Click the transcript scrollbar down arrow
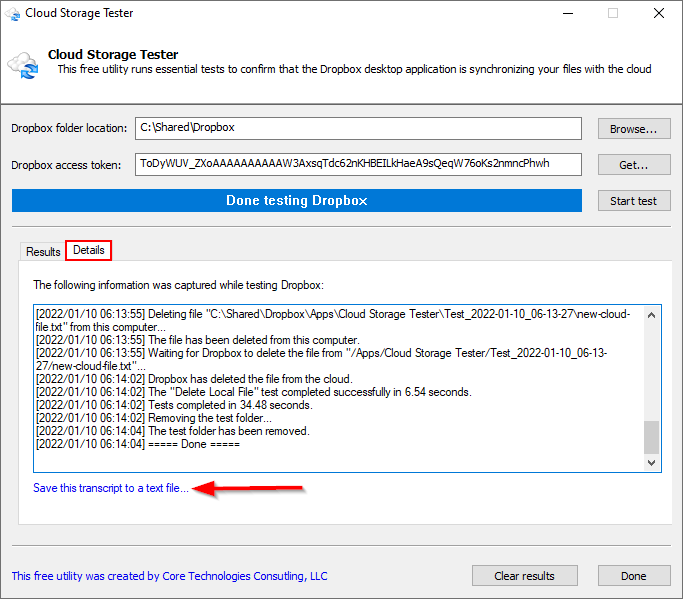The image size is (683, 599). (652, 463)
